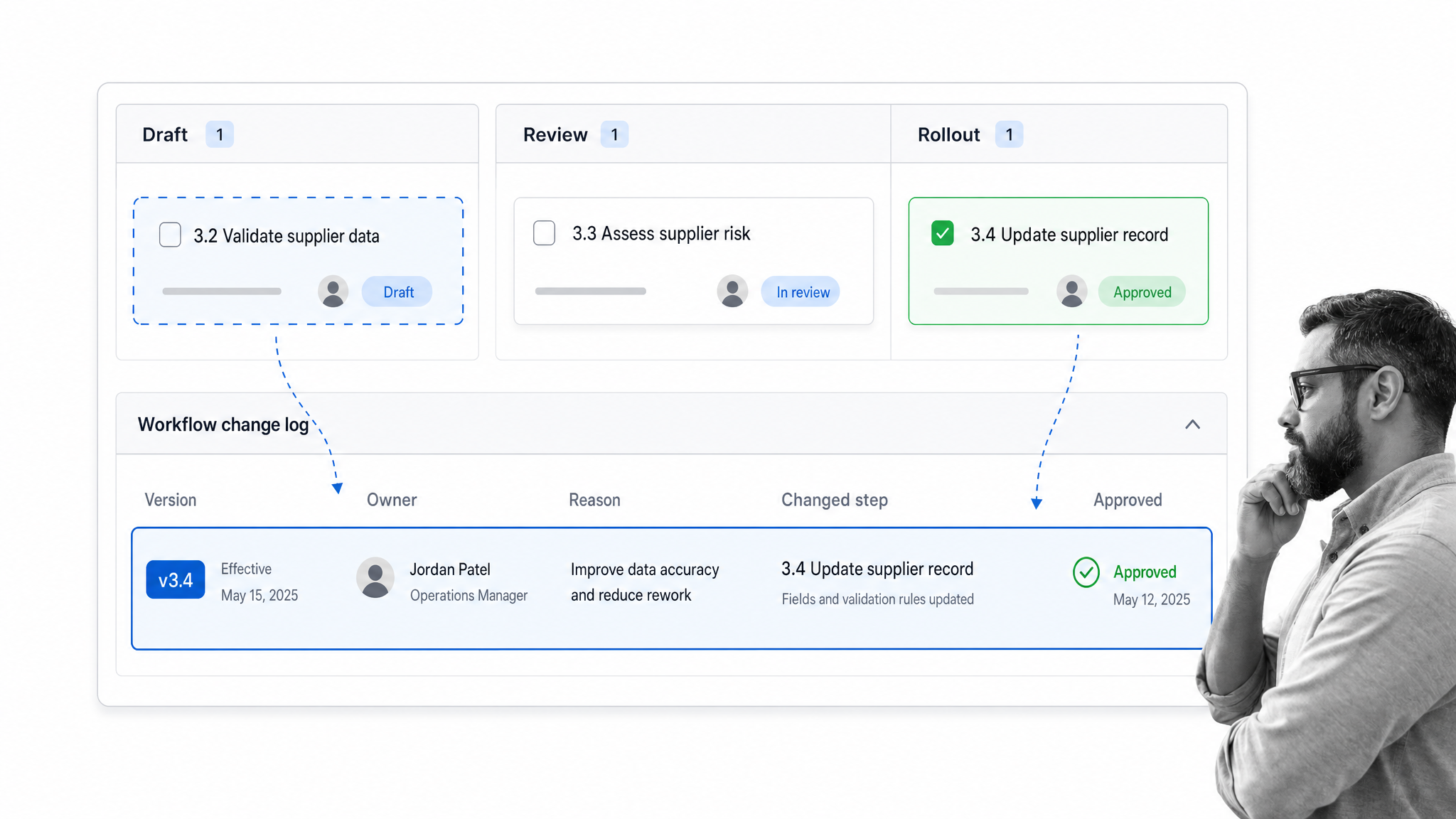Click 'Improve data accuracy and reduce rework' reason

pos(645,582)
